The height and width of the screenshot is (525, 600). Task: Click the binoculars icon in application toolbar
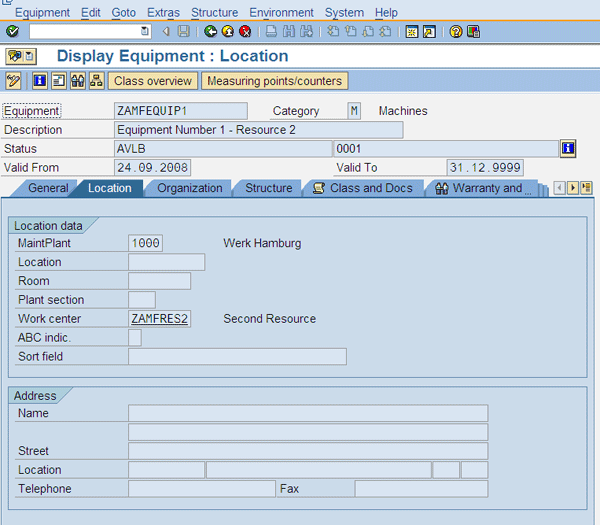click(x=77, y=81)
